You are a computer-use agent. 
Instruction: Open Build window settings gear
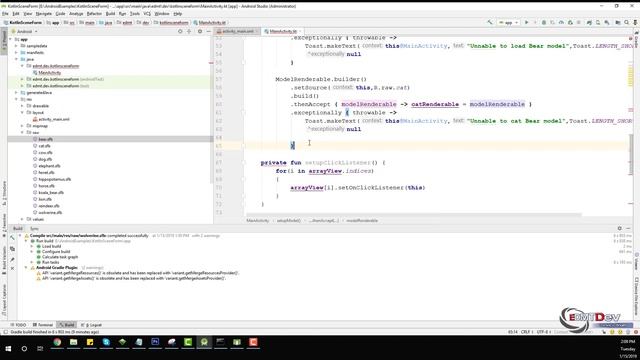coord(620,229)
